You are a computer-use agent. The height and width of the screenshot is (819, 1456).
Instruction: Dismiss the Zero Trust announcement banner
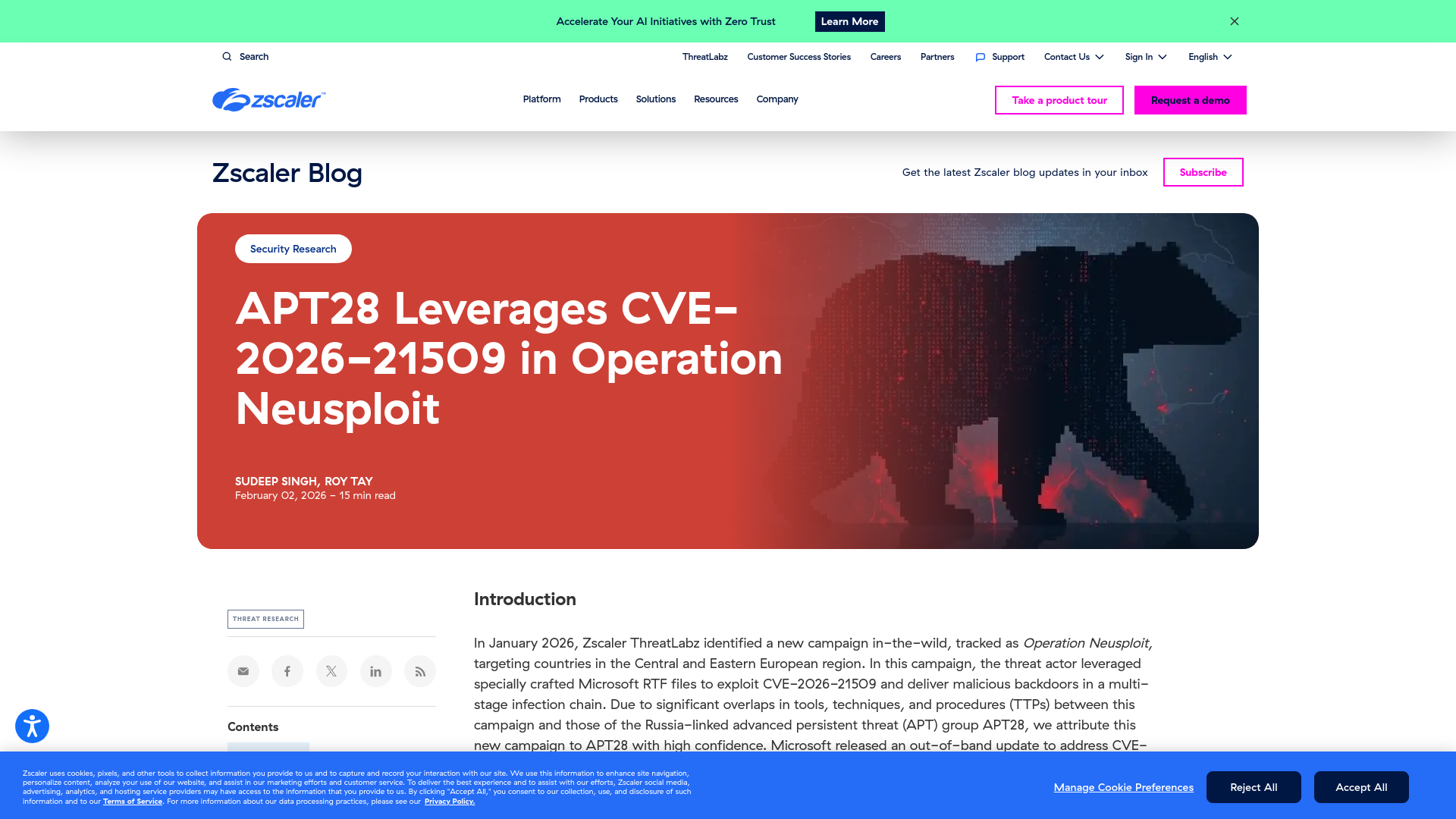(1234, 21)
